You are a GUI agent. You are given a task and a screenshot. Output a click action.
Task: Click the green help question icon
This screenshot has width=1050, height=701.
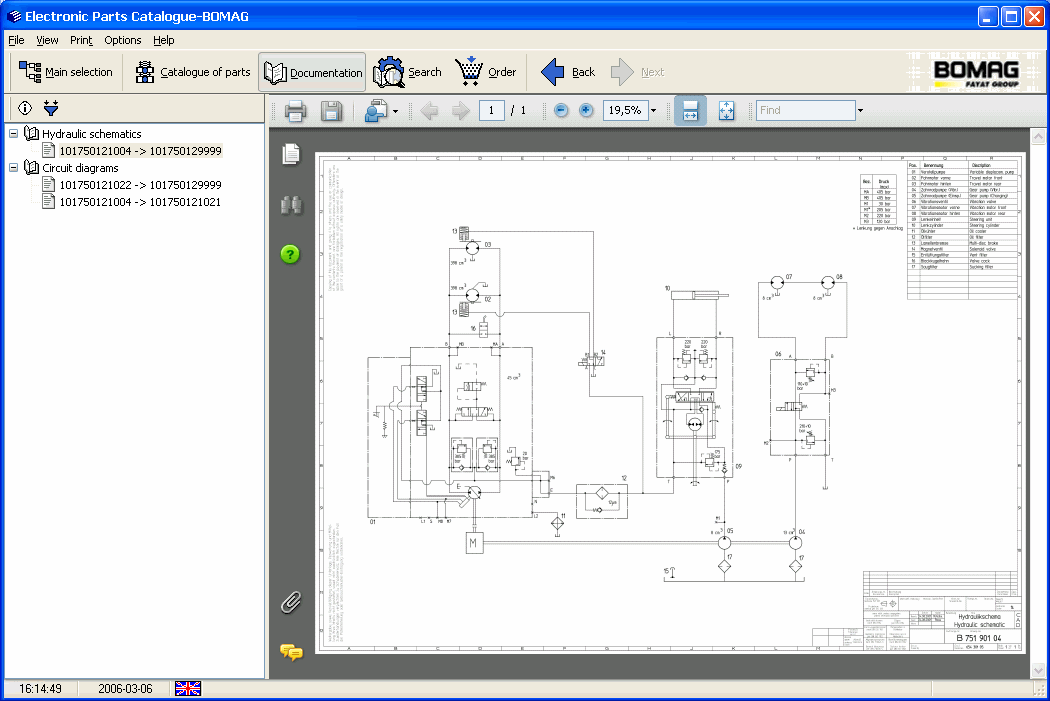point(290,254)
